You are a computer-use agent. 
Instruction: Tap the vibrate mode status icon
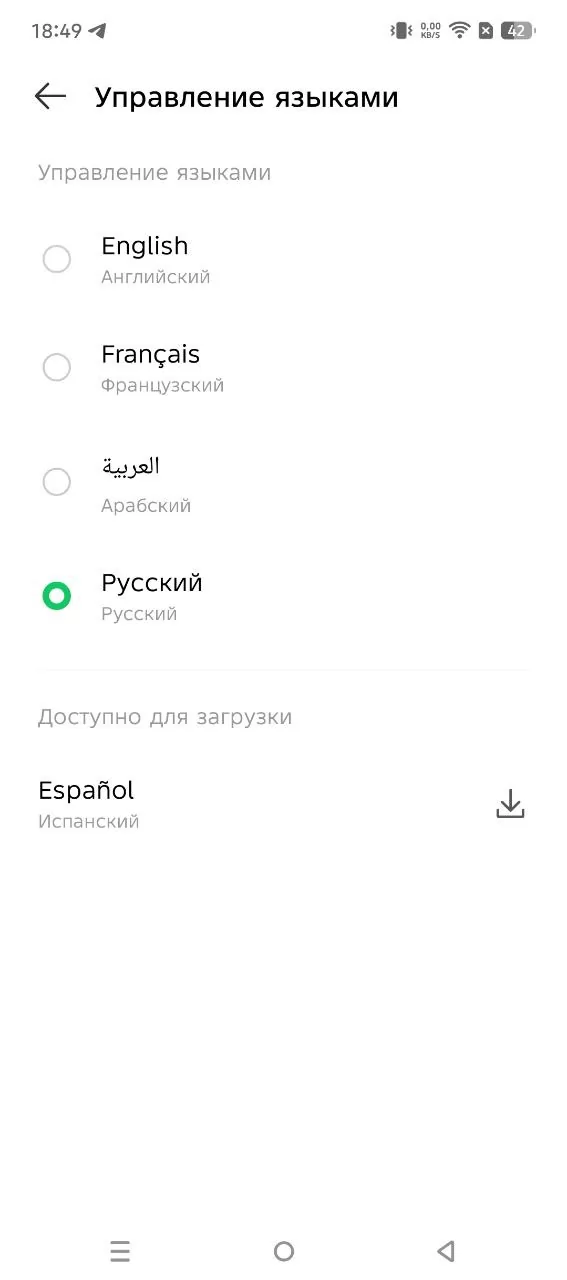[401, 30]
